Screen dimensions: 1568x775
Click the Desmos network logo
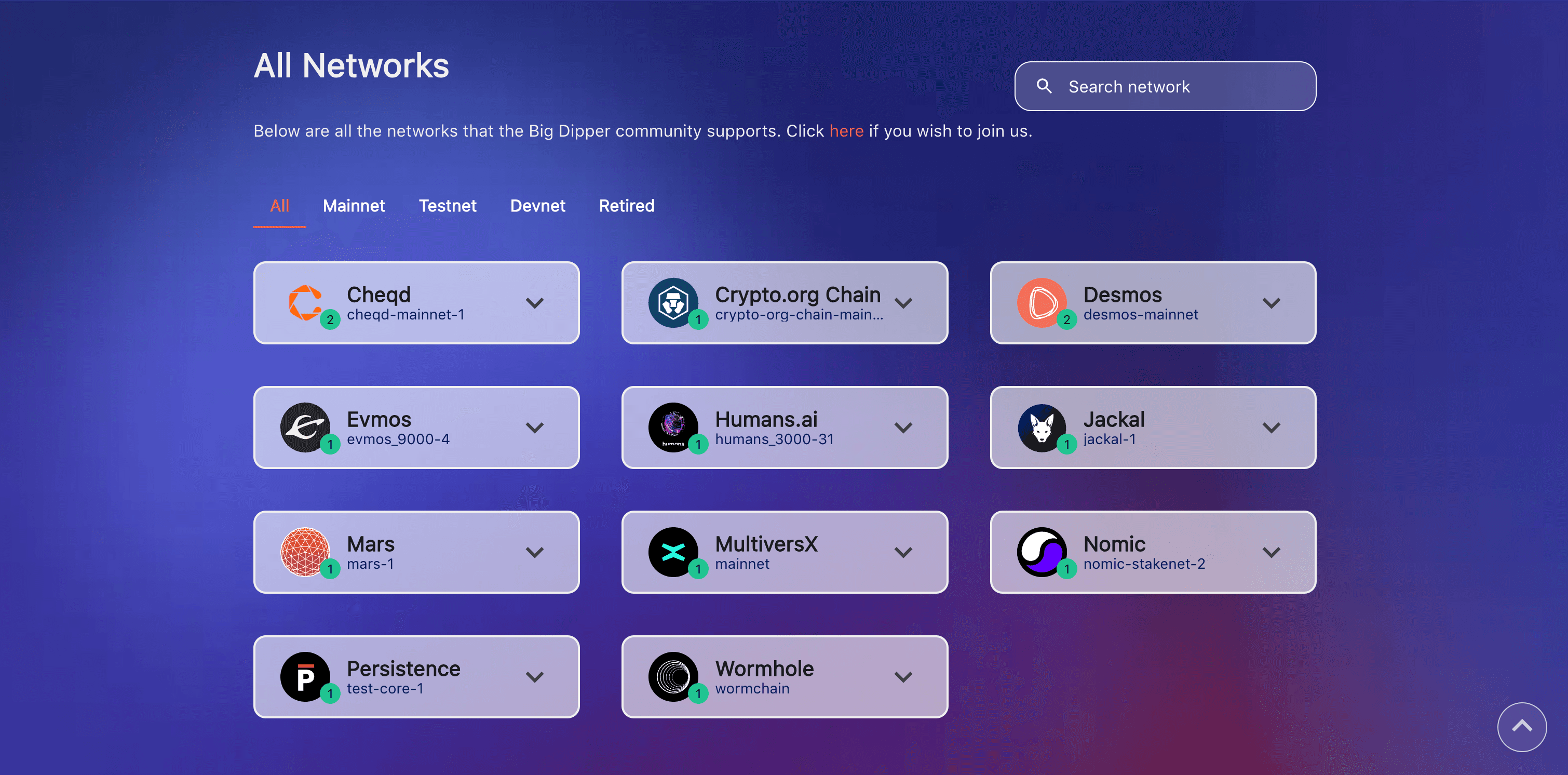pyautogui.click(x=1042, y=303)
